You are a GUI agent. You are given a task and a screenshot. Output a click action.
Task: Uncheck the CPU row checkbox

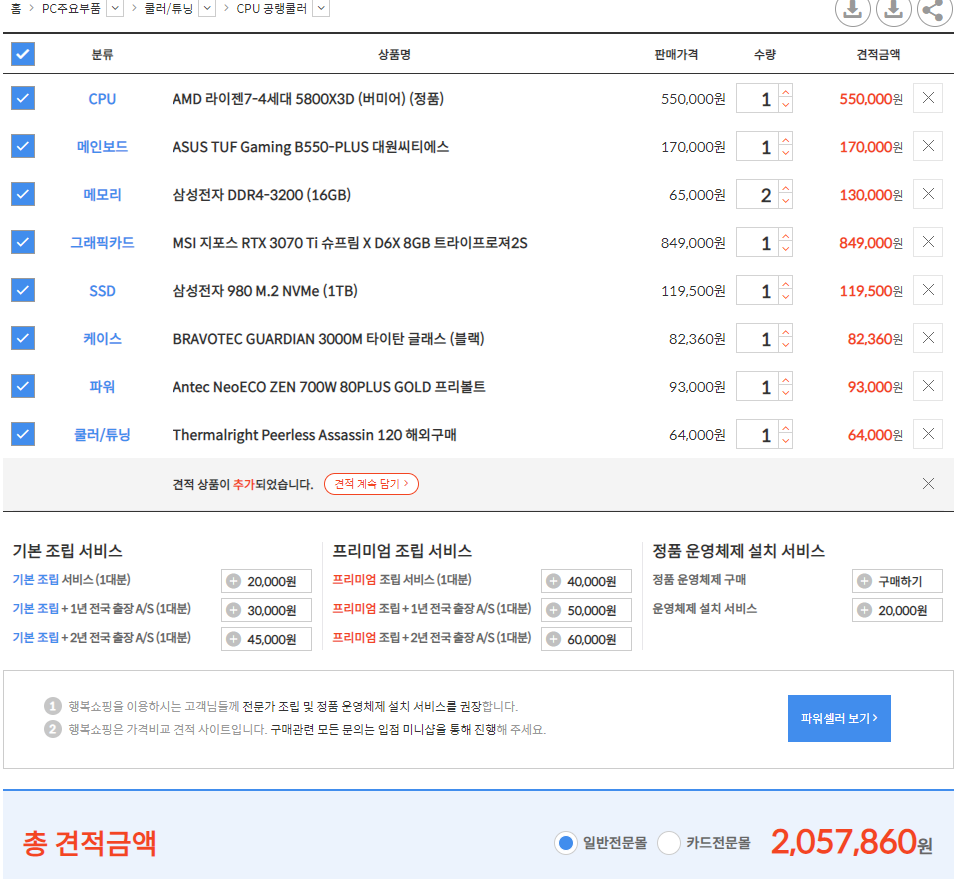point(23,98)
